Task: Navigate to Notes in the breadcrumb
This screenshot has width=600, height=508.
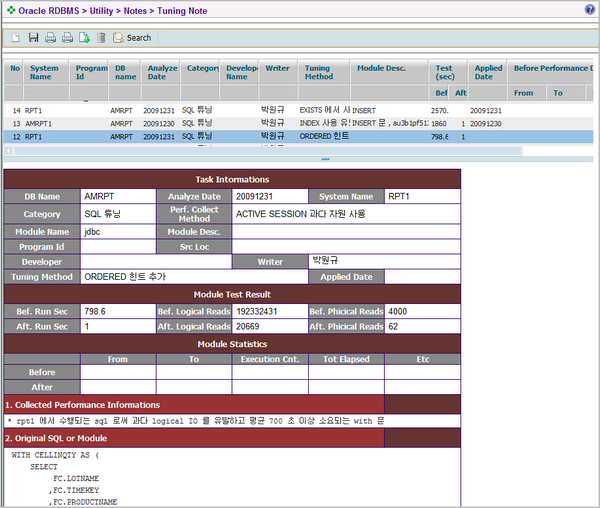Action: 135,11
